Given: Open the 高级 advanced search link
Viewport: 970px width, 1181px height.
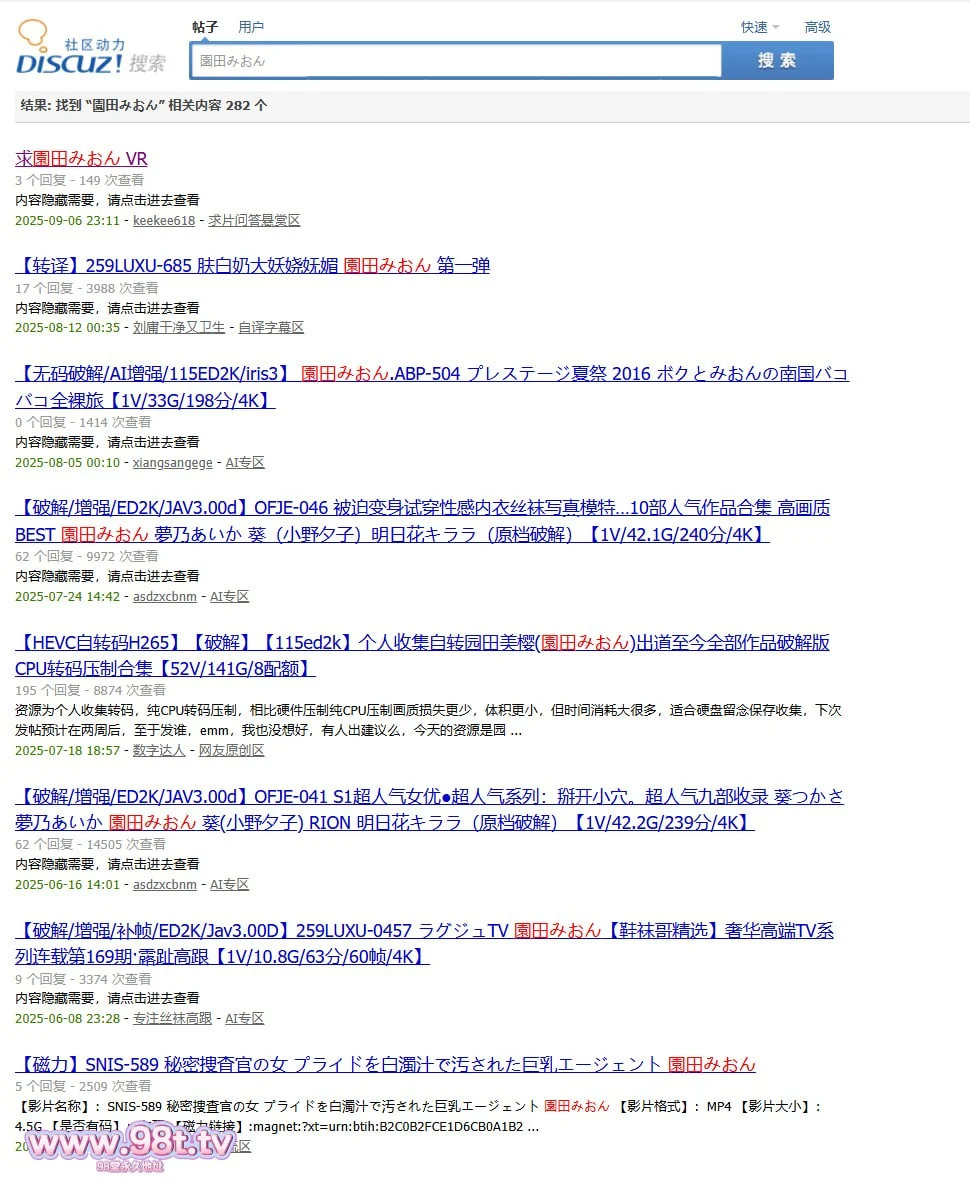Looking at the screenshot, I should pyautogui.click(x=817, y=27).
